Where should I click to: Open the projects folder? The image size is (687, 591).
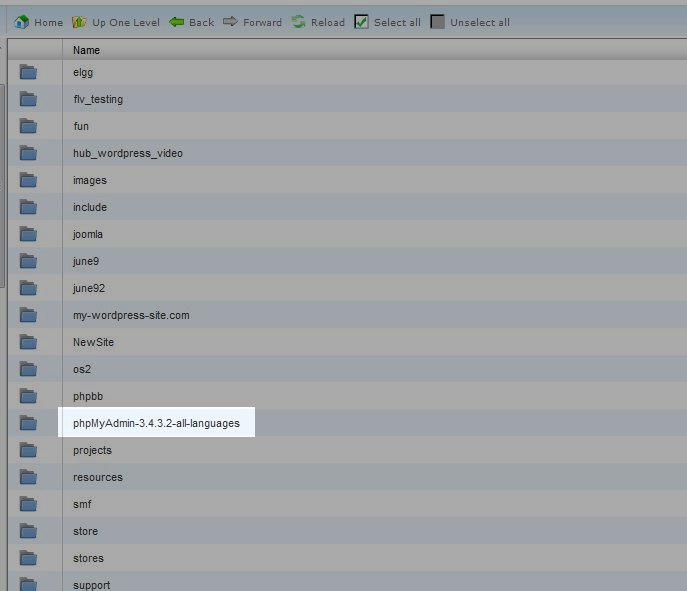click(92, 450)
